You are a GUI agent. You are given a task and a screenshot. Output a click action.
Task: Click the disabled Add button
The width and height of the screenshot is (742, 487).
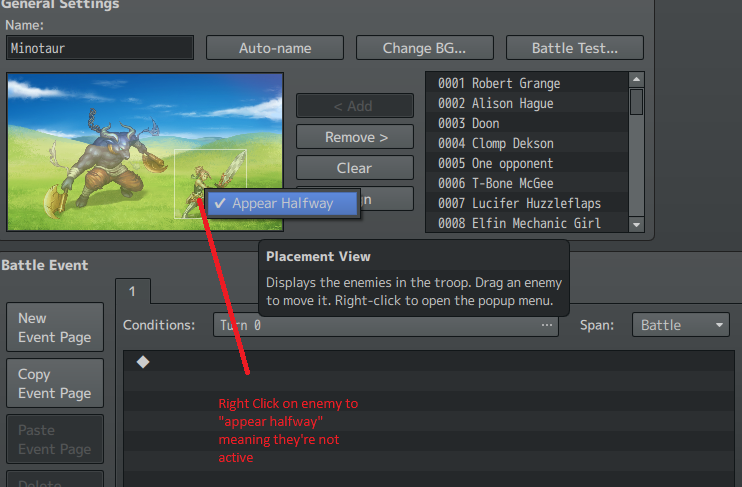click(354, 106)
